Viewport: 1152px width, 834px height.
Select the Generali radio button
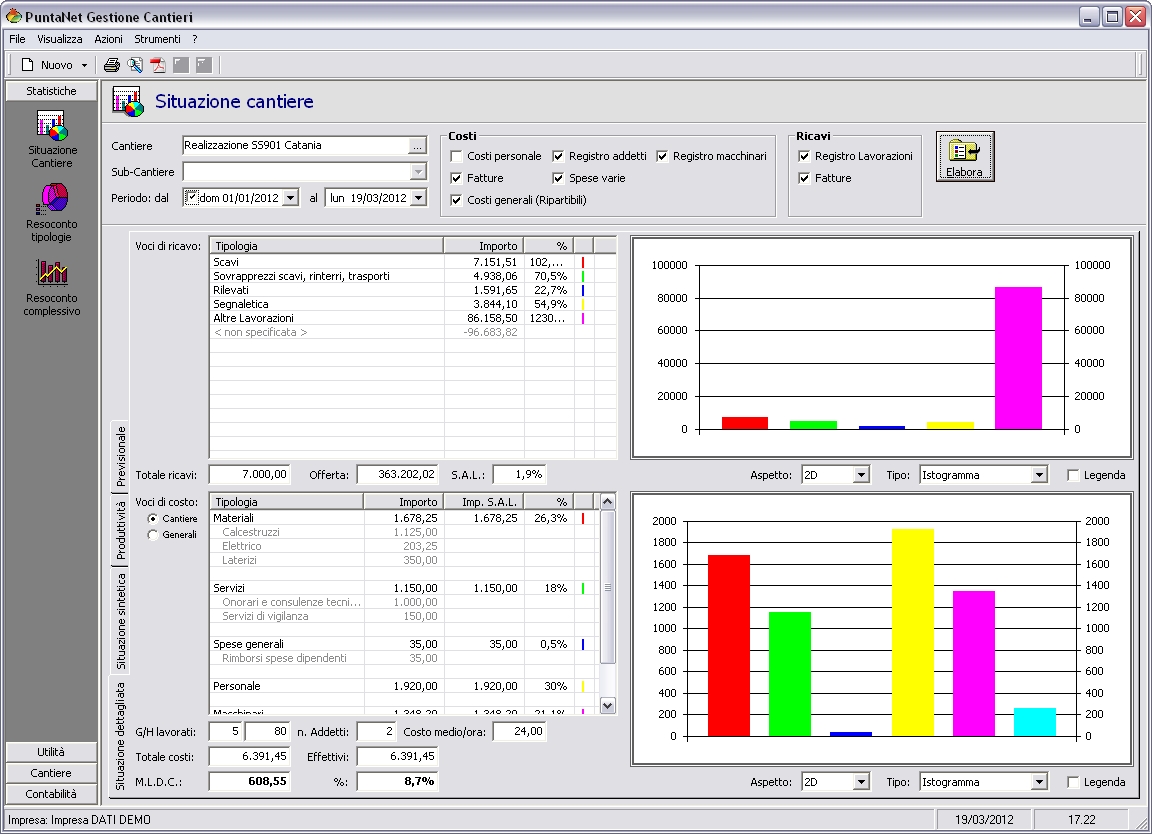(x=153, y=535)
